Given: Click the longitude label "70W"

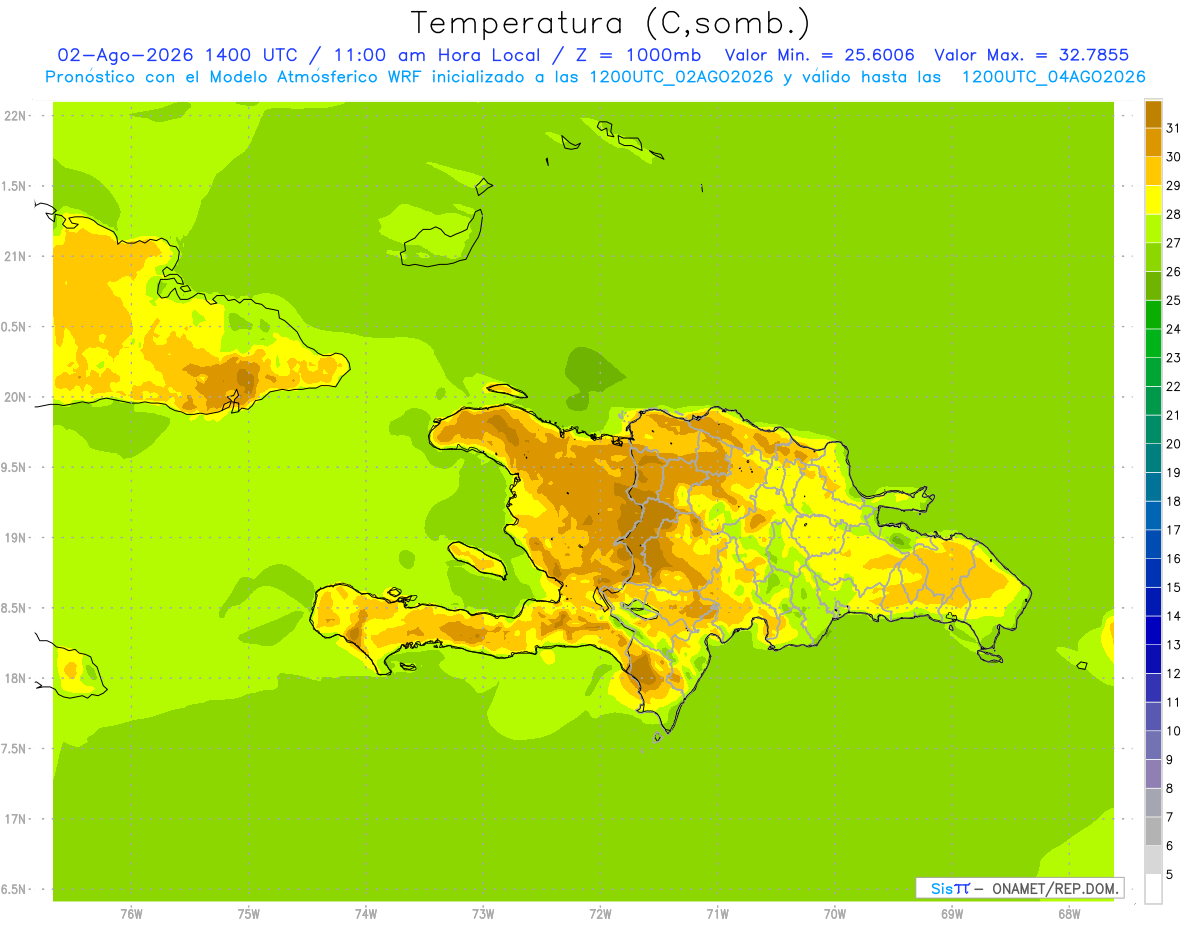Looking at the screenshot, I should point(835,913).
